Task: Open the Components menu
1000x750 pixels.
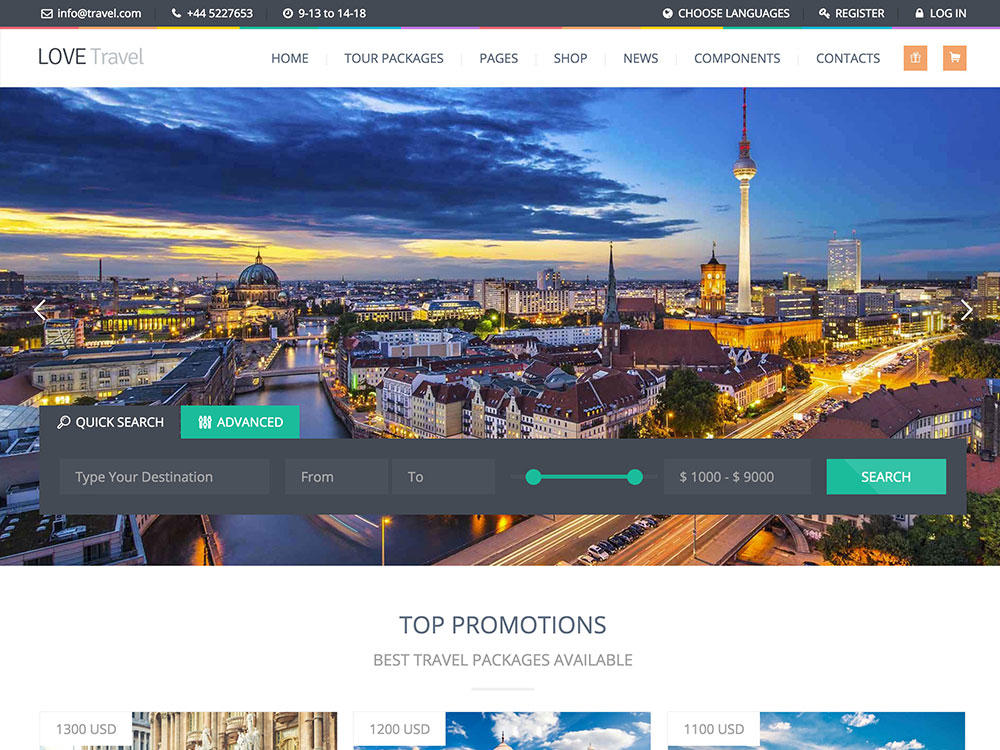Action: 737,58
